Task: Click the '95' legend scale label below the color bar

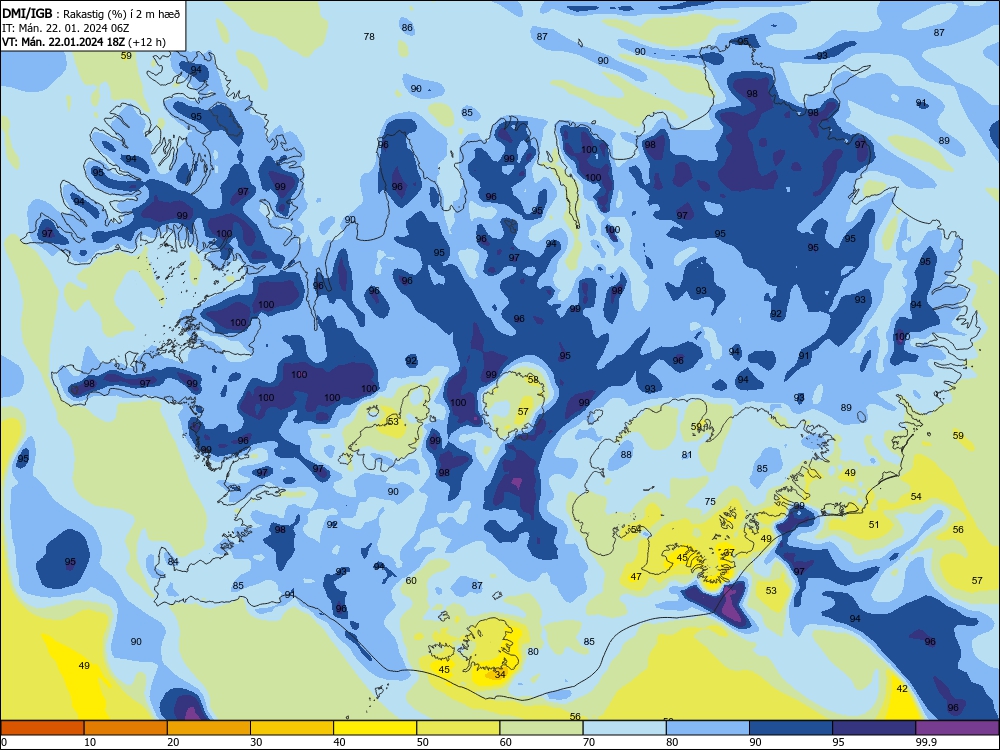Action: click(x=838, y=742)
